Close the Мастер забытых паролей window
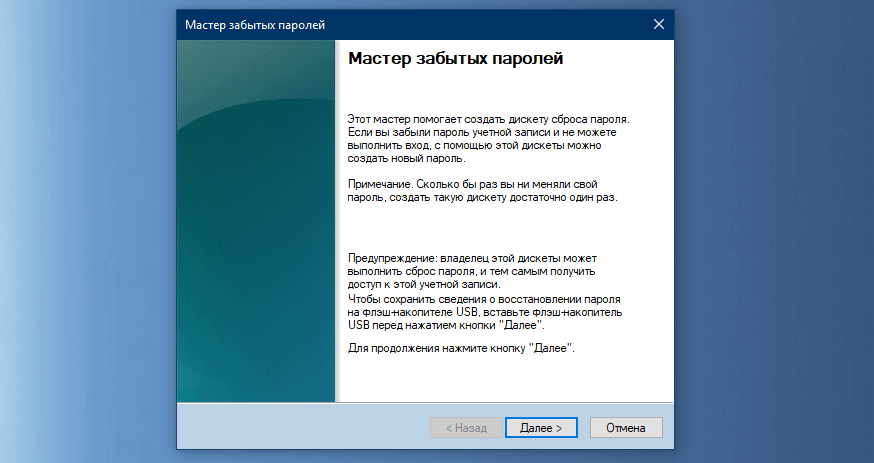 point(659,25)
